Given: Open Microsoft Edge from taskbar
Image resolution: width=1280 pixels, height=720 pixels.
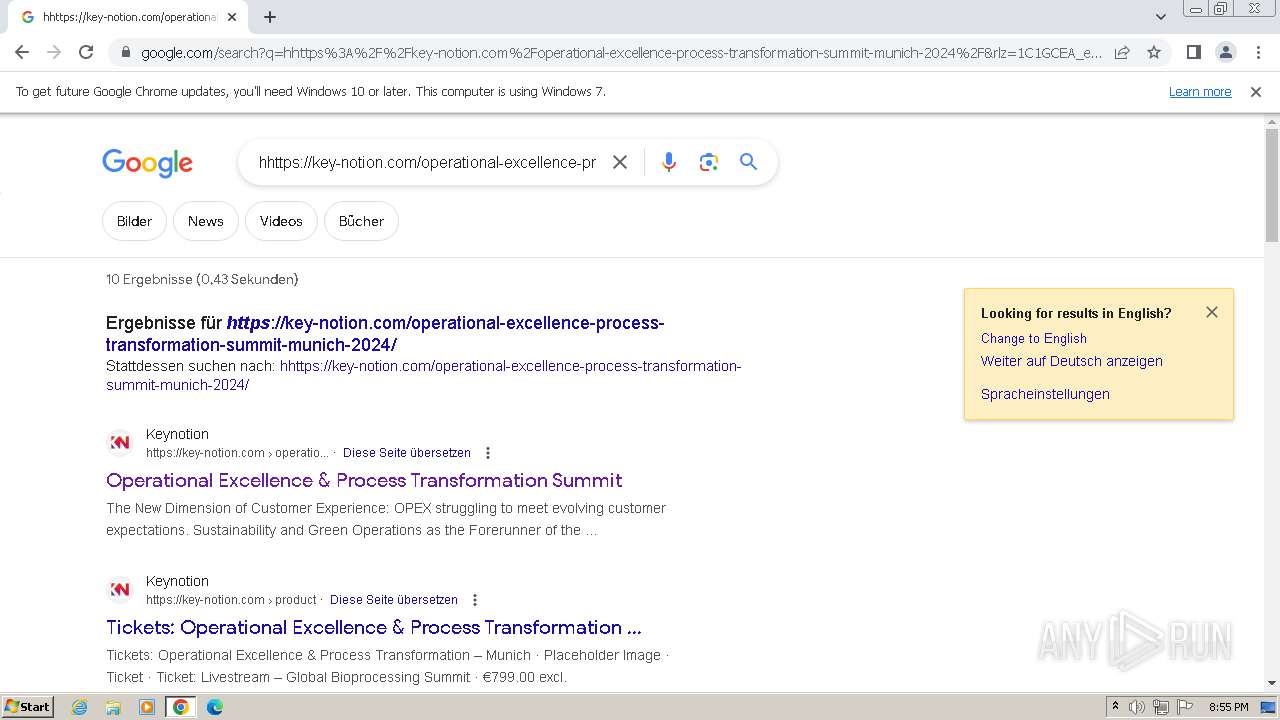Looking at the screenshot, I should coord(215,707).
